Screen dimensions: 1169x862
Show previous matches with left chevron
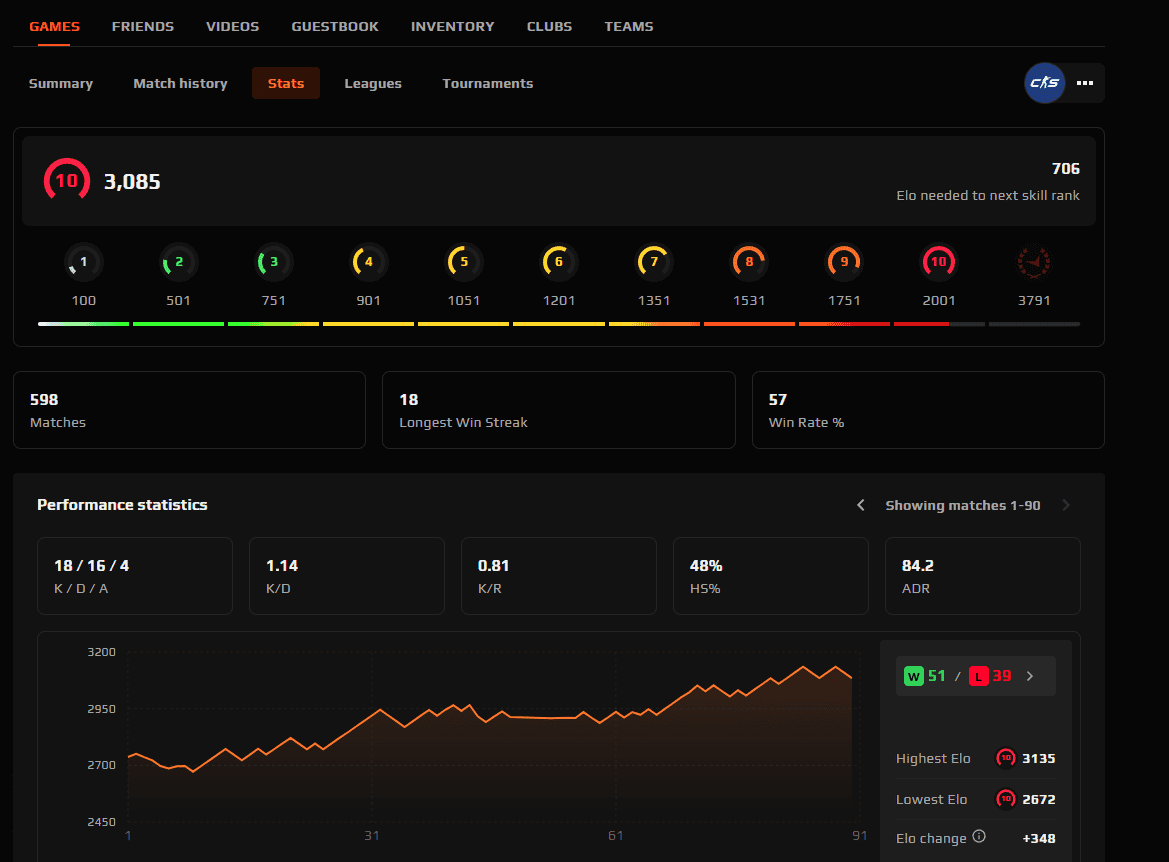tap(861, 505)
